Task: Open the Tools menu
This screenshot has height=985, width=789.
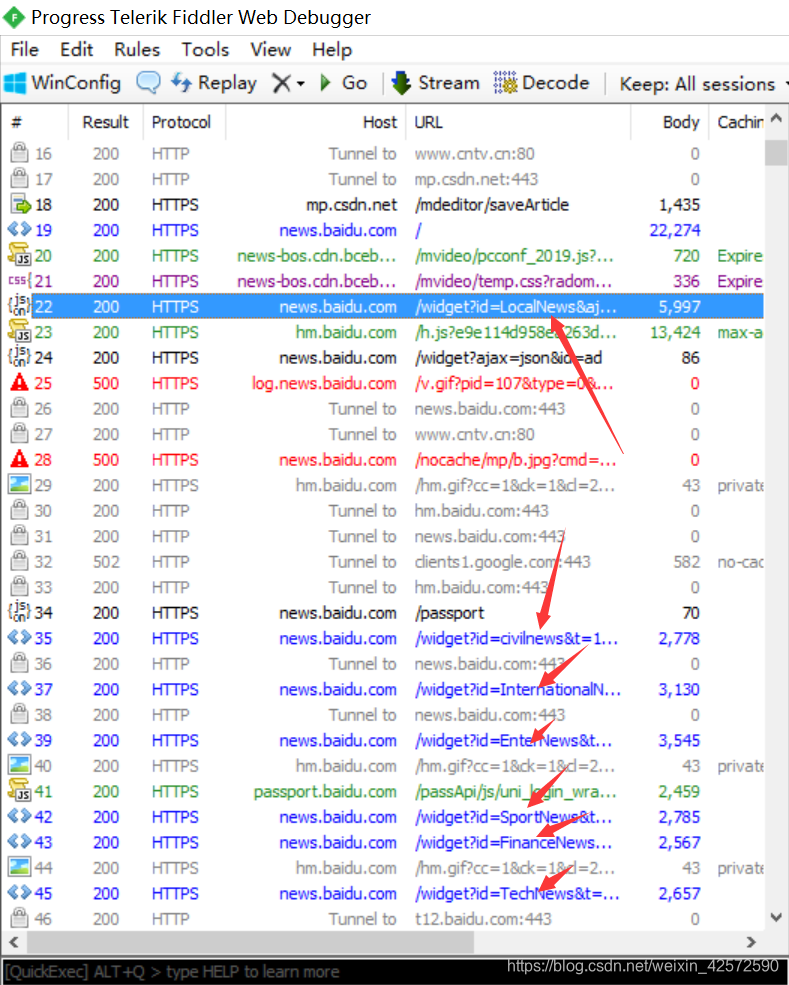Action: [205, 50]
